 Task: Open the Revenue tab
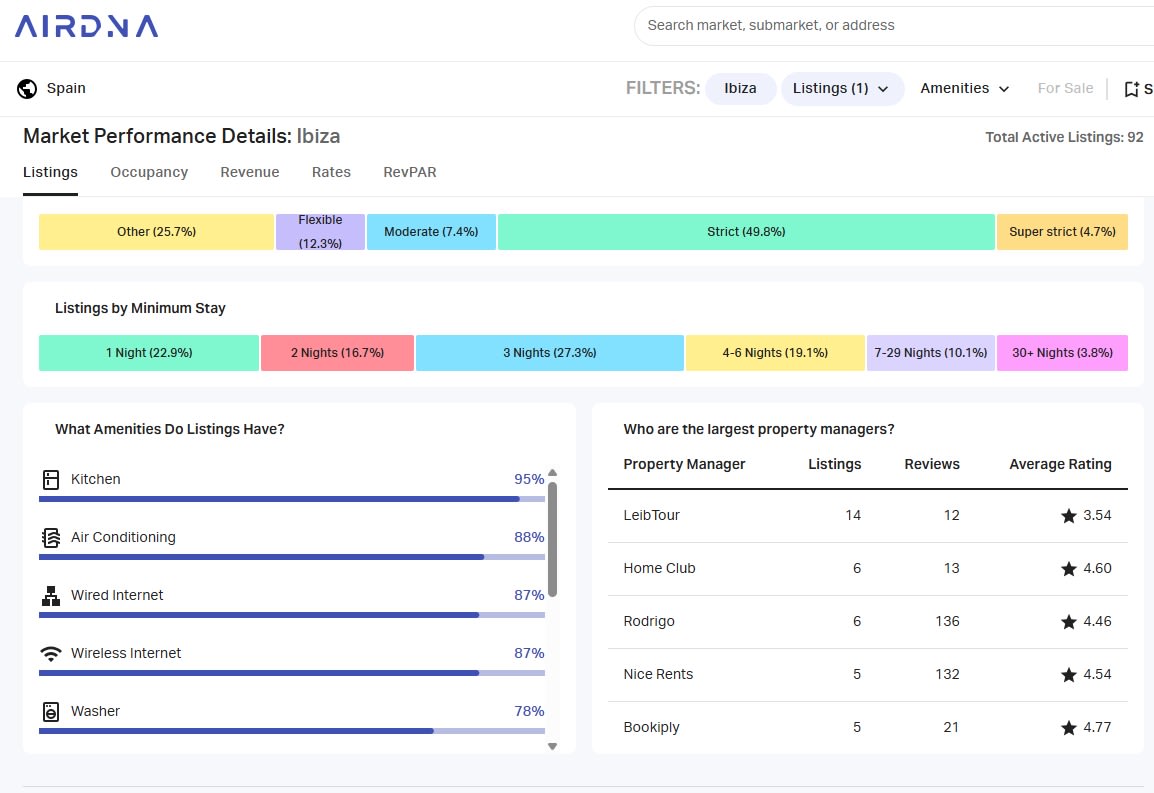250,172
